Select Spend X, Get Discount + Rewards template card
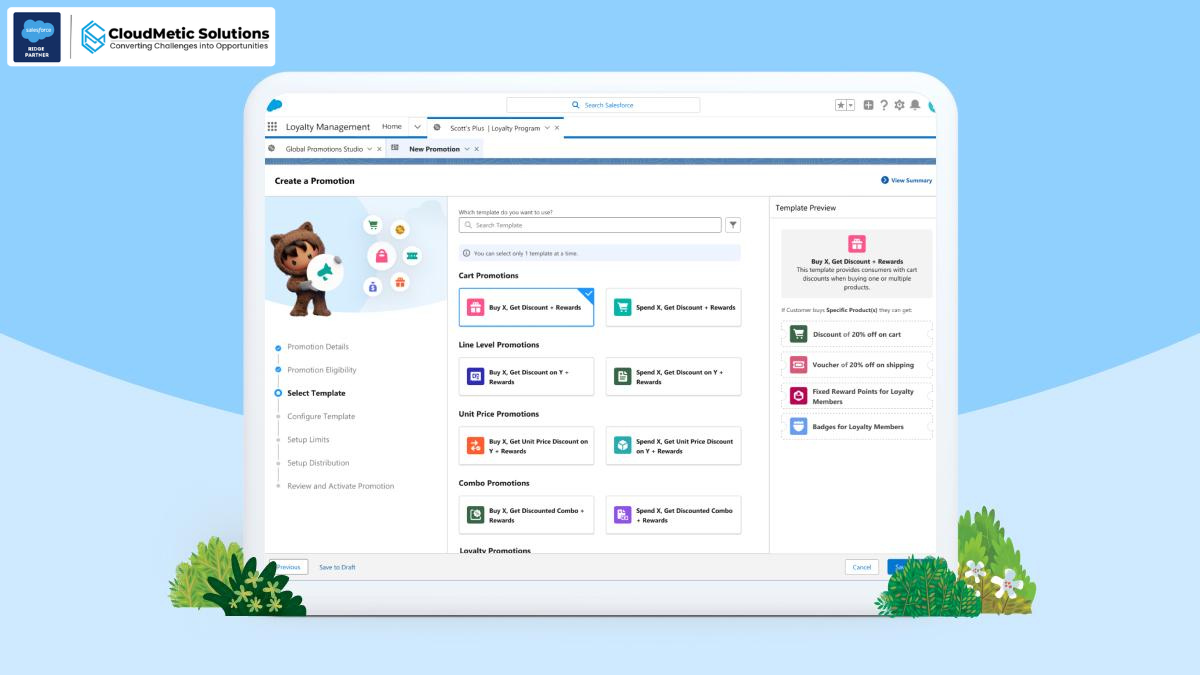The width and height of the screenshot is (1200, 675). [673, 307]
